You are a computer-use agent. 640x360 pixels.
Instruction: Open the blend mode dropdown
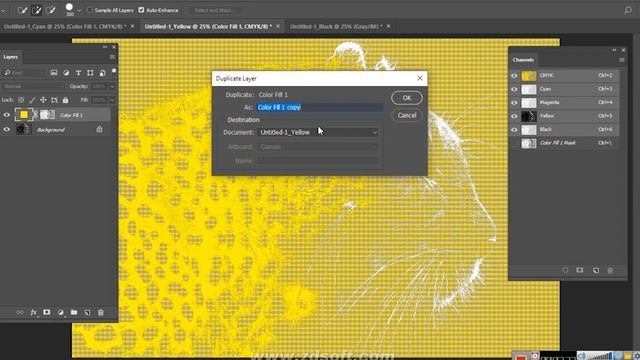(33, 87)
